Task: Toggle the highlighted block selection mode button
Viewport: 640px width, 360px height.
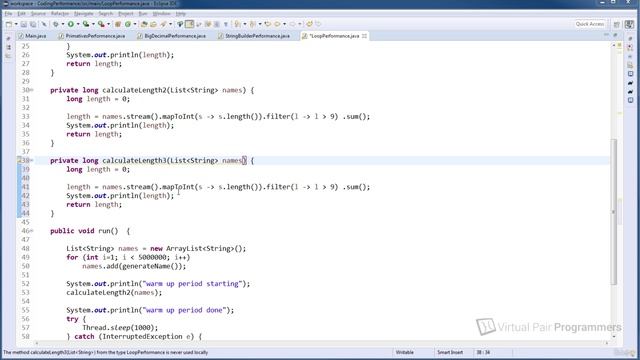Action: [x=189, y=24]
